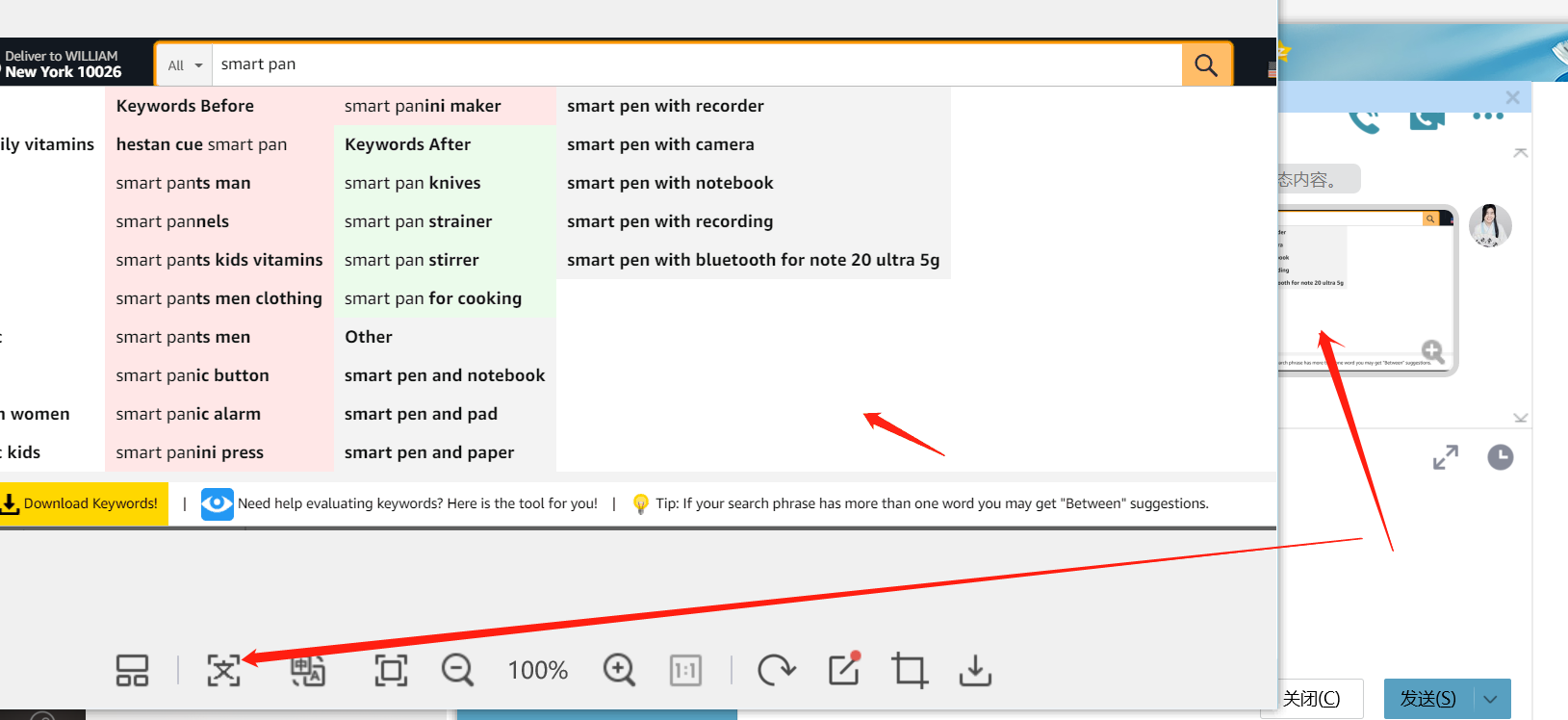Expand the send button dropdown arrow

coord(1492,699)
